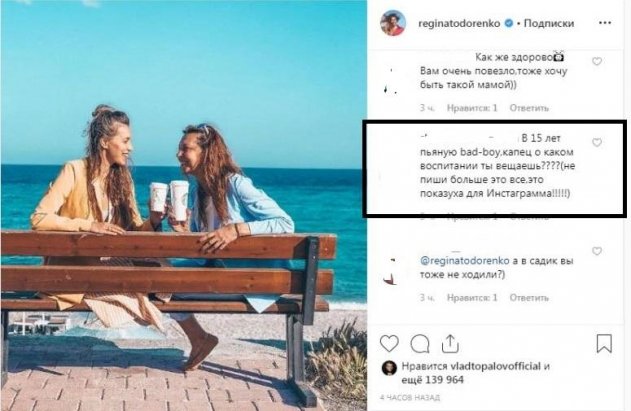Like the 'Как же здорово' comment heart
Image resolution: width=631 pixels, height=411 pixels.
[x=597, y=62]
